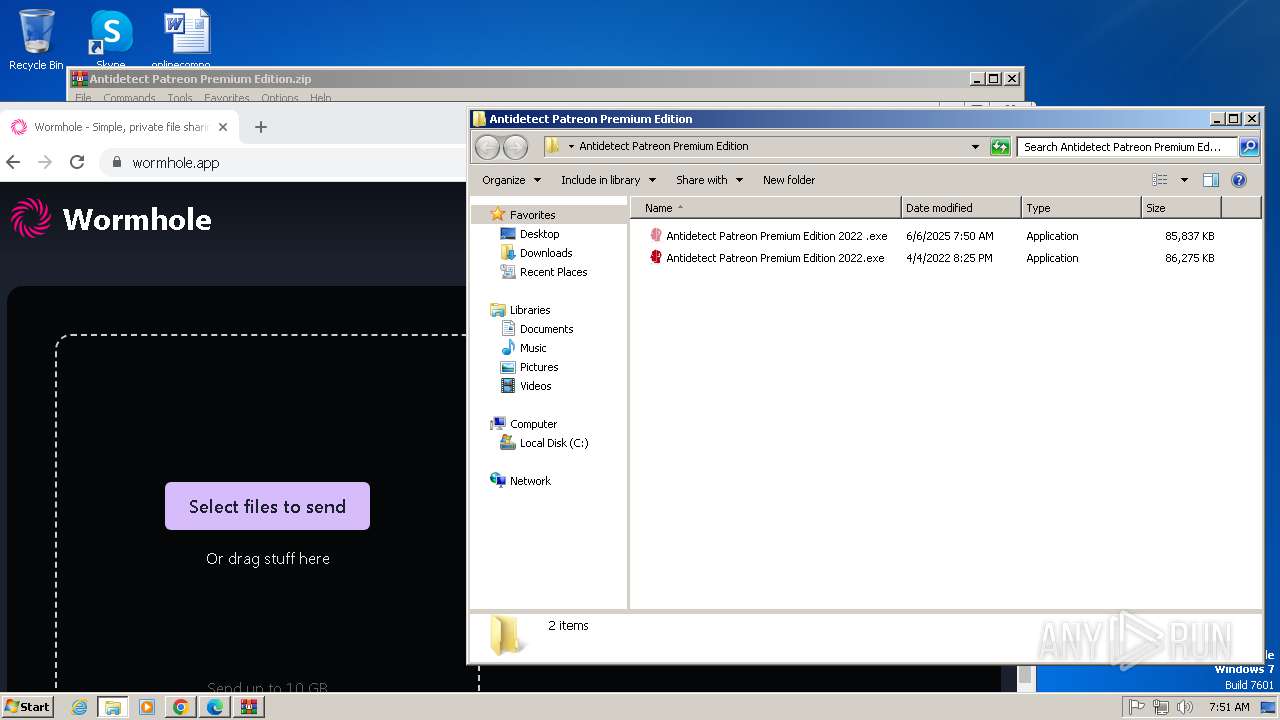
Task: Open the Windows Start menu
Action: (x=27, y=707)
